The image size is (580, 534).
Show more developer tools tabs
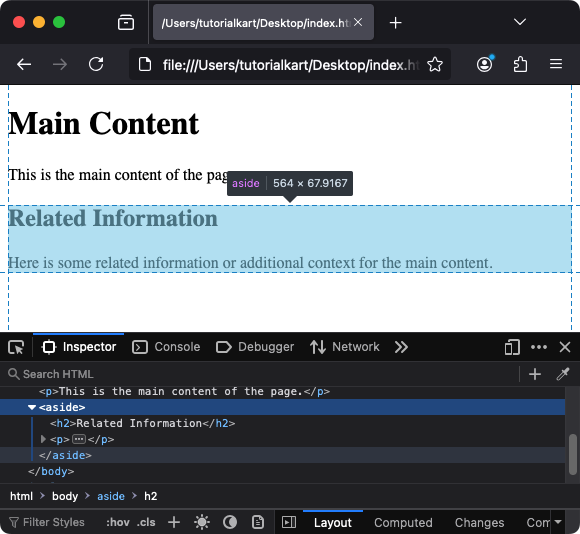(x=401, y=347)
